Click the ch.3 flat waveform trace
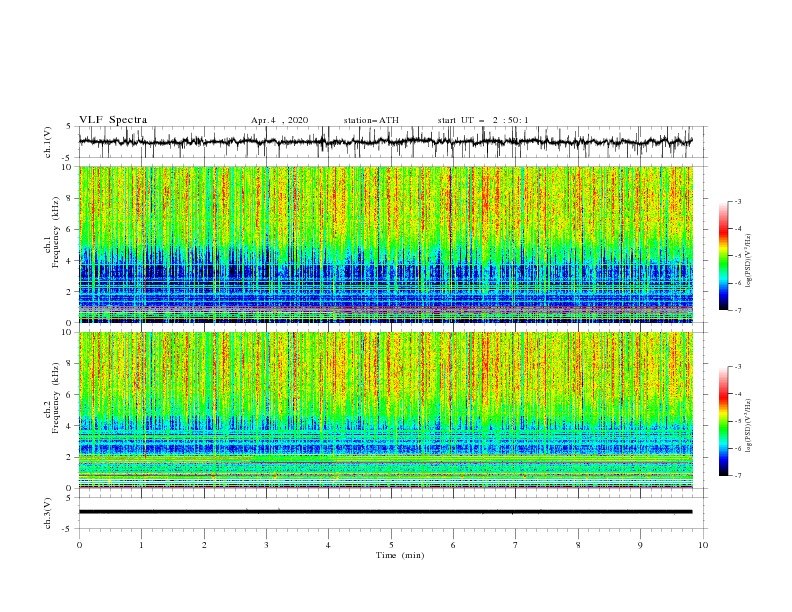The width and height of the screenshot is (792, 612). pyautogui.click(x=385, y=512)
